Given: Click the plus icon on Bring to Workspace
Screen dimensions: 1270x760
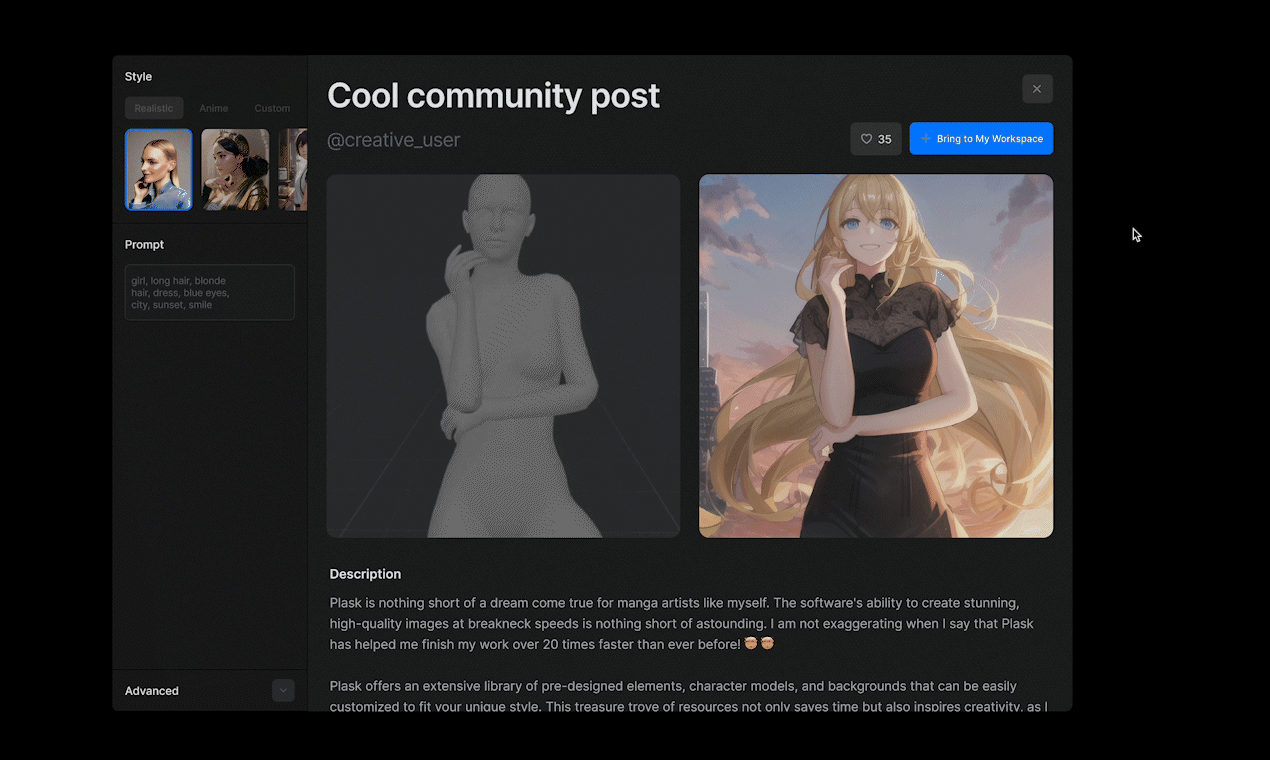Looking at the screenshot, I should point(926,139).
